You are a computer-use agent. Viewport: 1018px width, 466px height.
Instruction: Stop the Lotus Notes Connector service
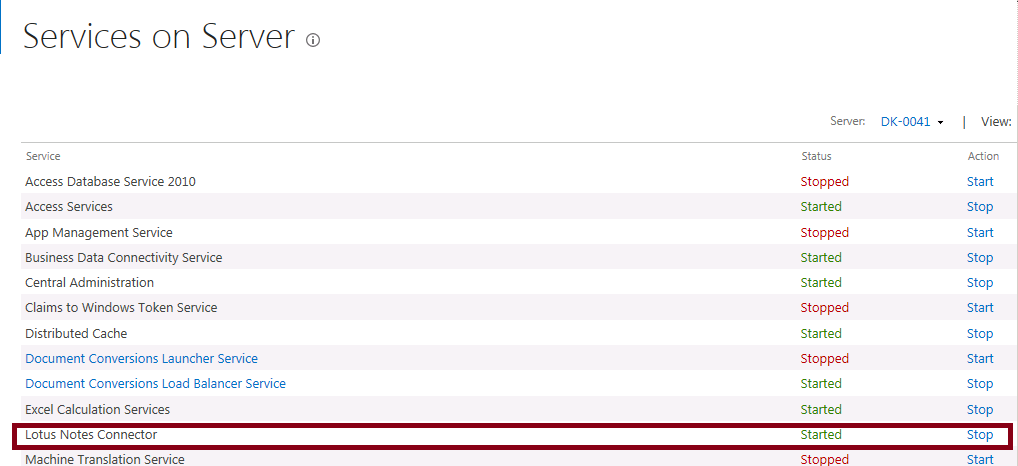point(980,435)
